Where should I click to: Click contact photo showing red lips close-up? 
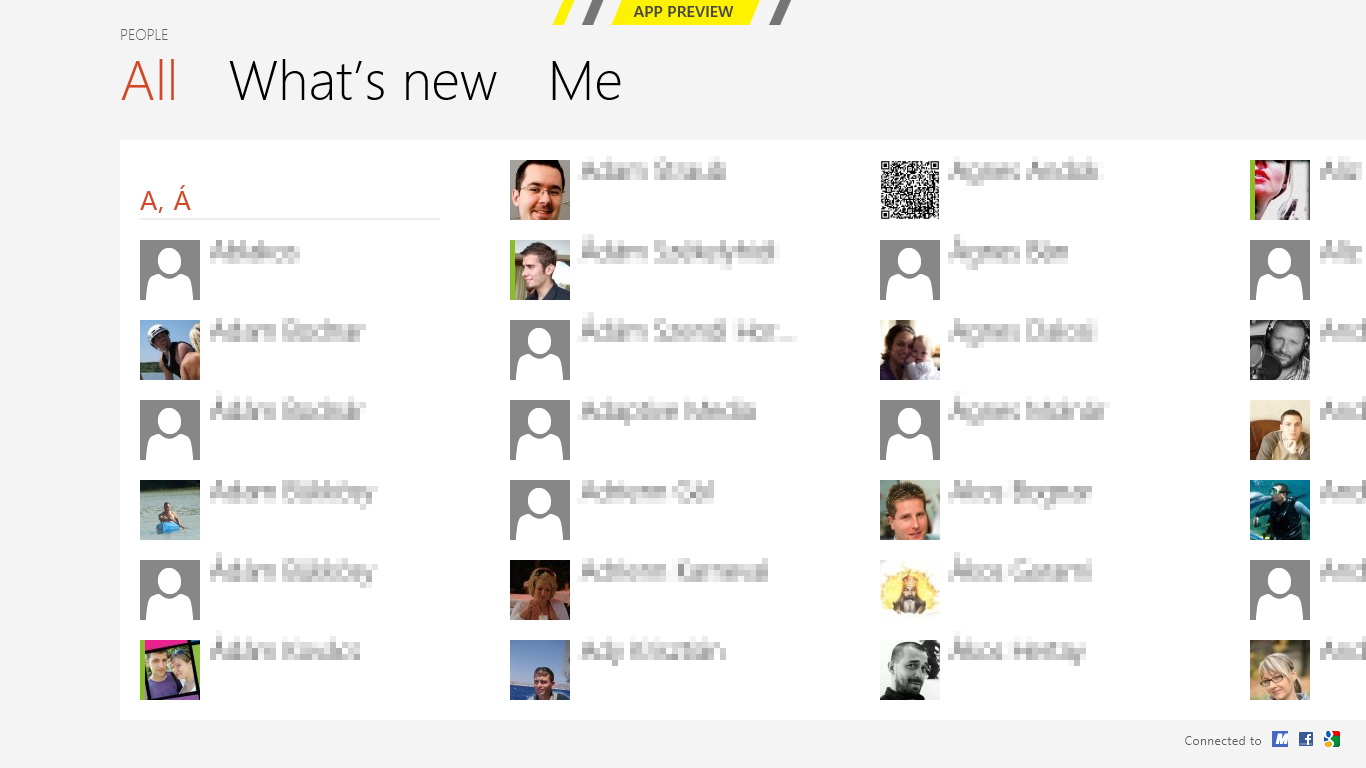click(1280, 190)
